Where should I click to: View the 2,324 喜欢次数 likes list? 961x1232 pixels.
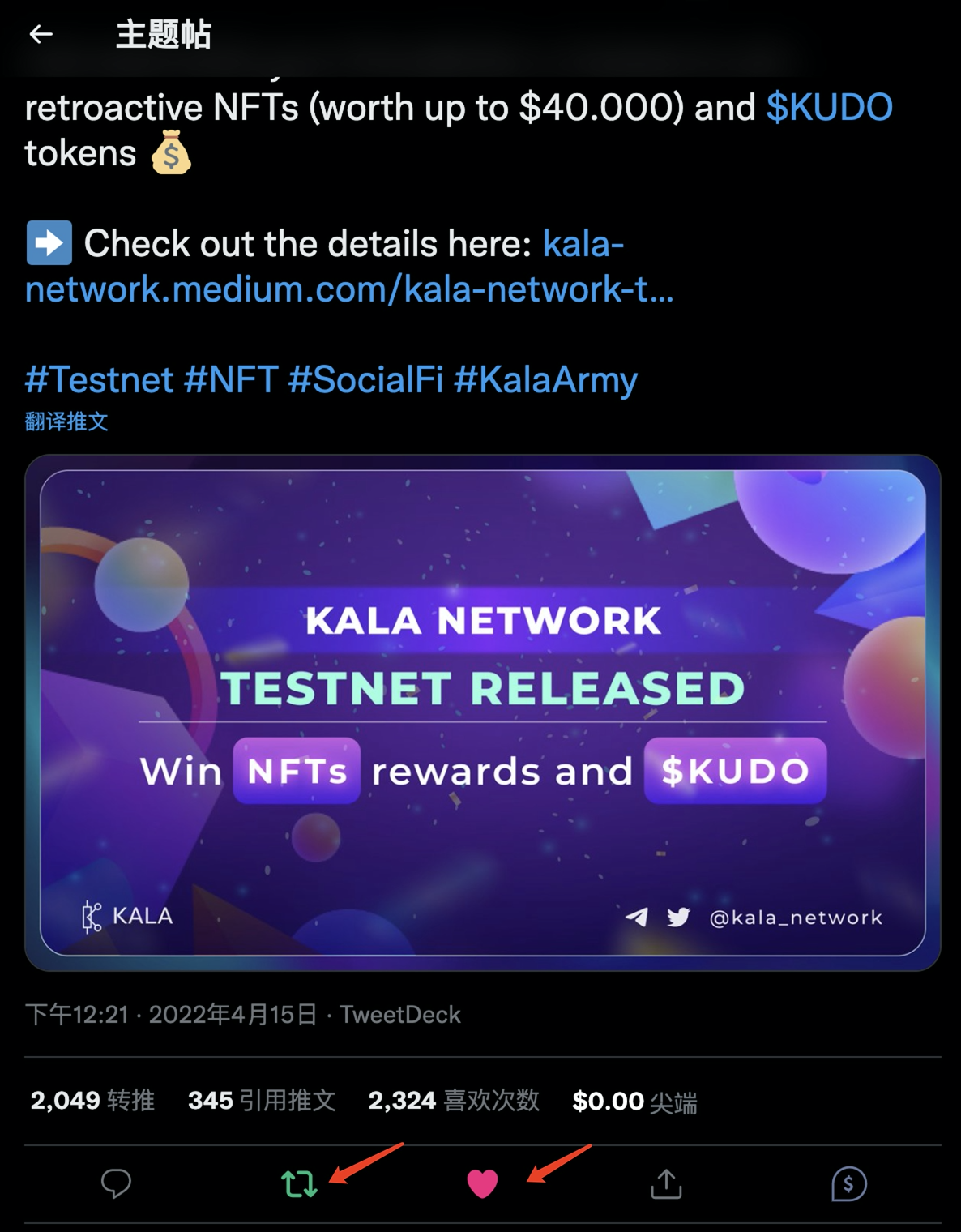[454, 1100]
